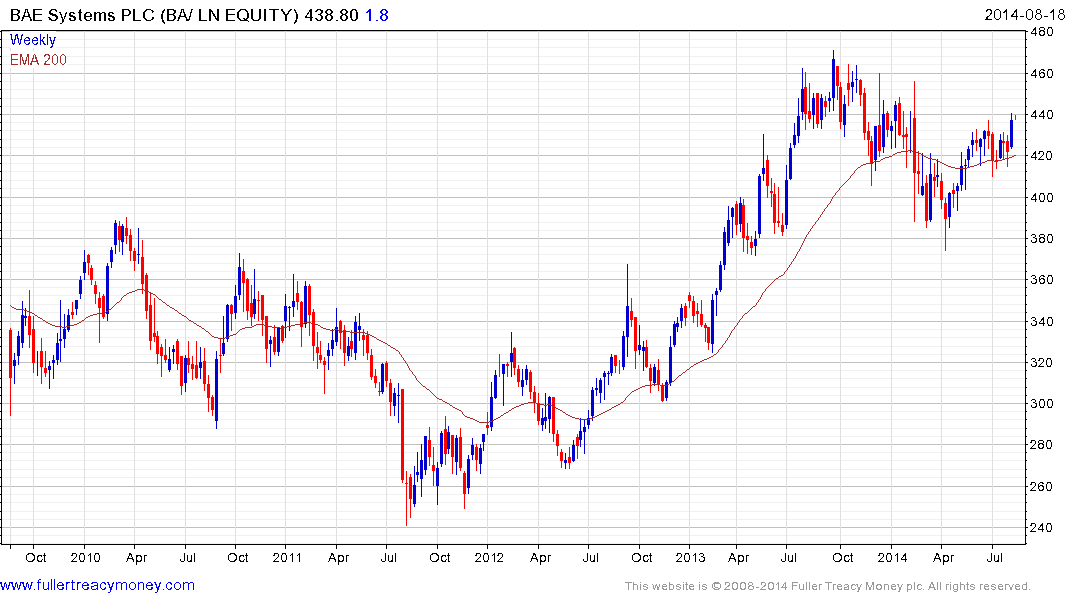Click the 480 price axis label
Screen dimensions: 1075x600
[x=1045, y=32]
